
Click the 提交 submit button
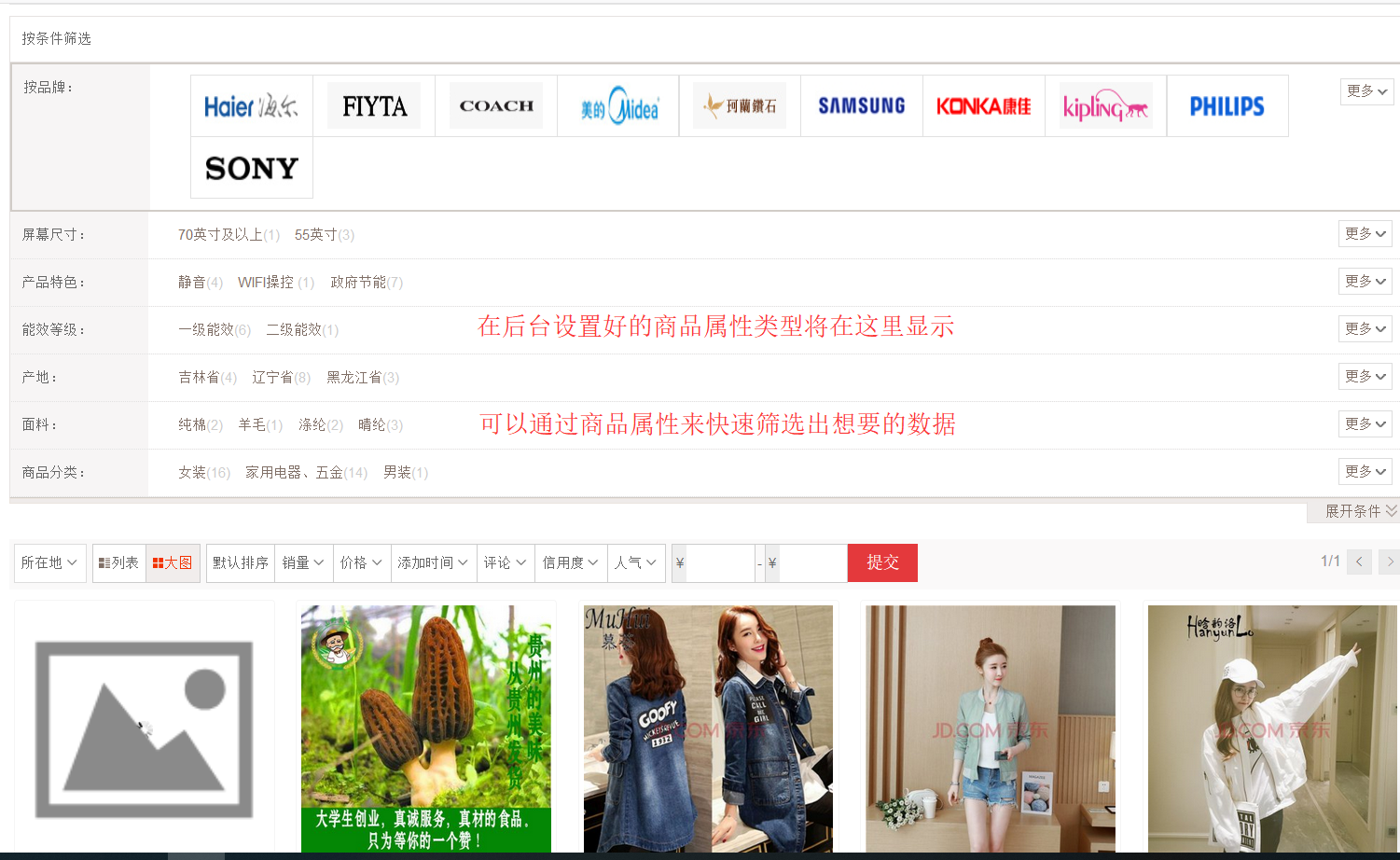(882, 563)
